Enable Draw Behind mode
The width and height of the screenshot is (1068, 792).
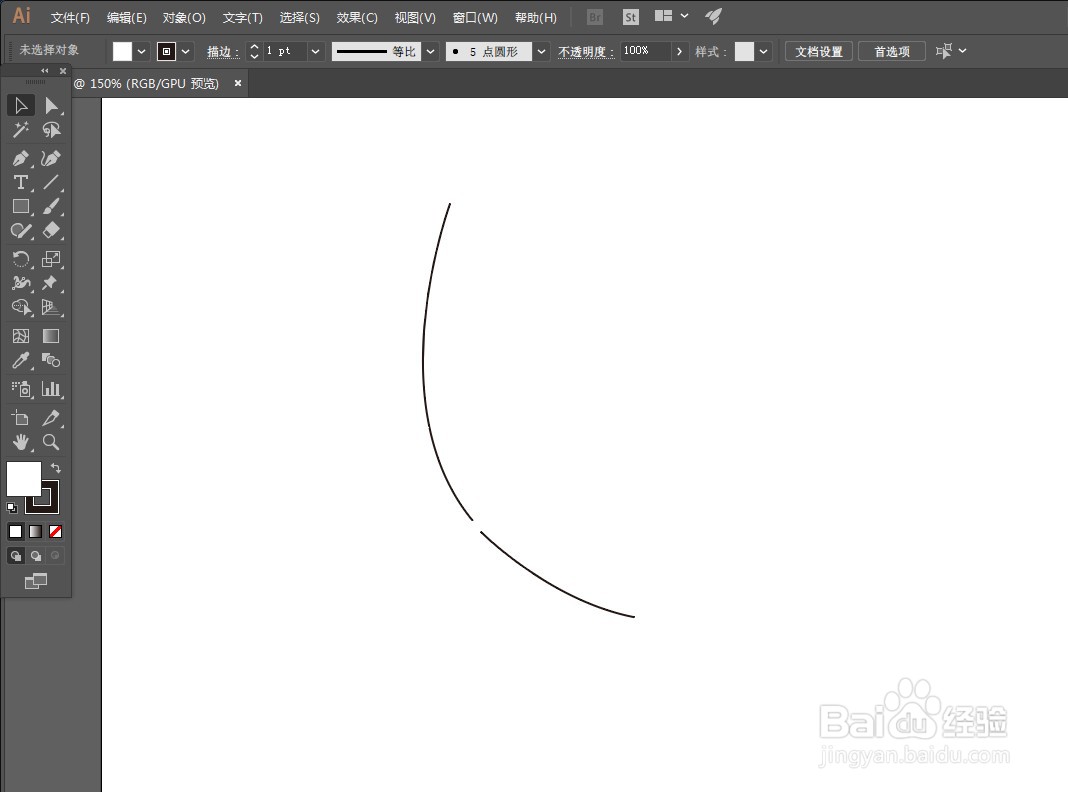pos(35,556)
